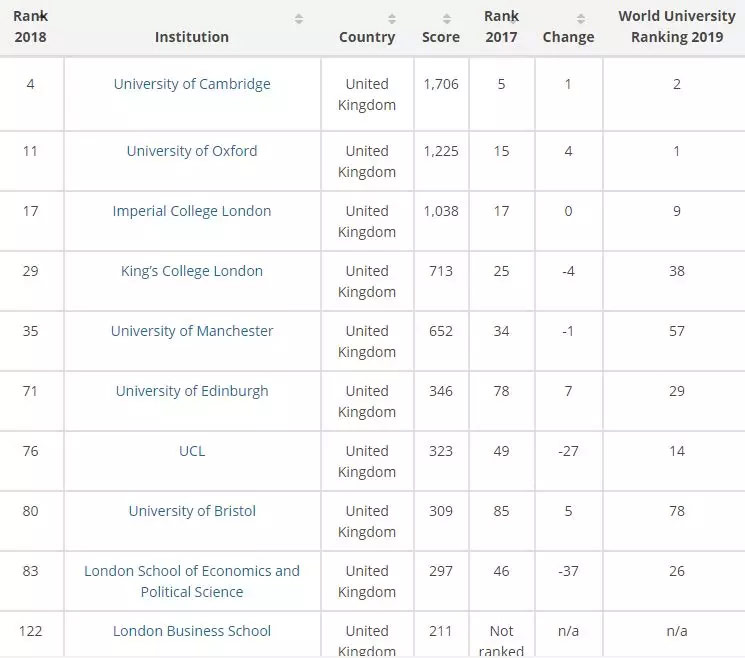
Task: Click the sort arrows in Institution column
Action: point(298,19)
